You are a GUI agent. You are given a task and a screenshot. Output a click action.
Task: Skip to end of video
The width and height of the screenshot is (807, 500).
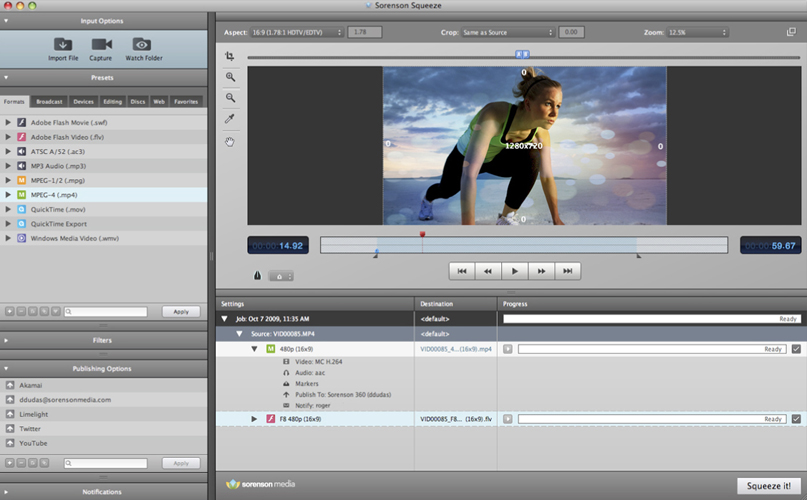point(567,271)
